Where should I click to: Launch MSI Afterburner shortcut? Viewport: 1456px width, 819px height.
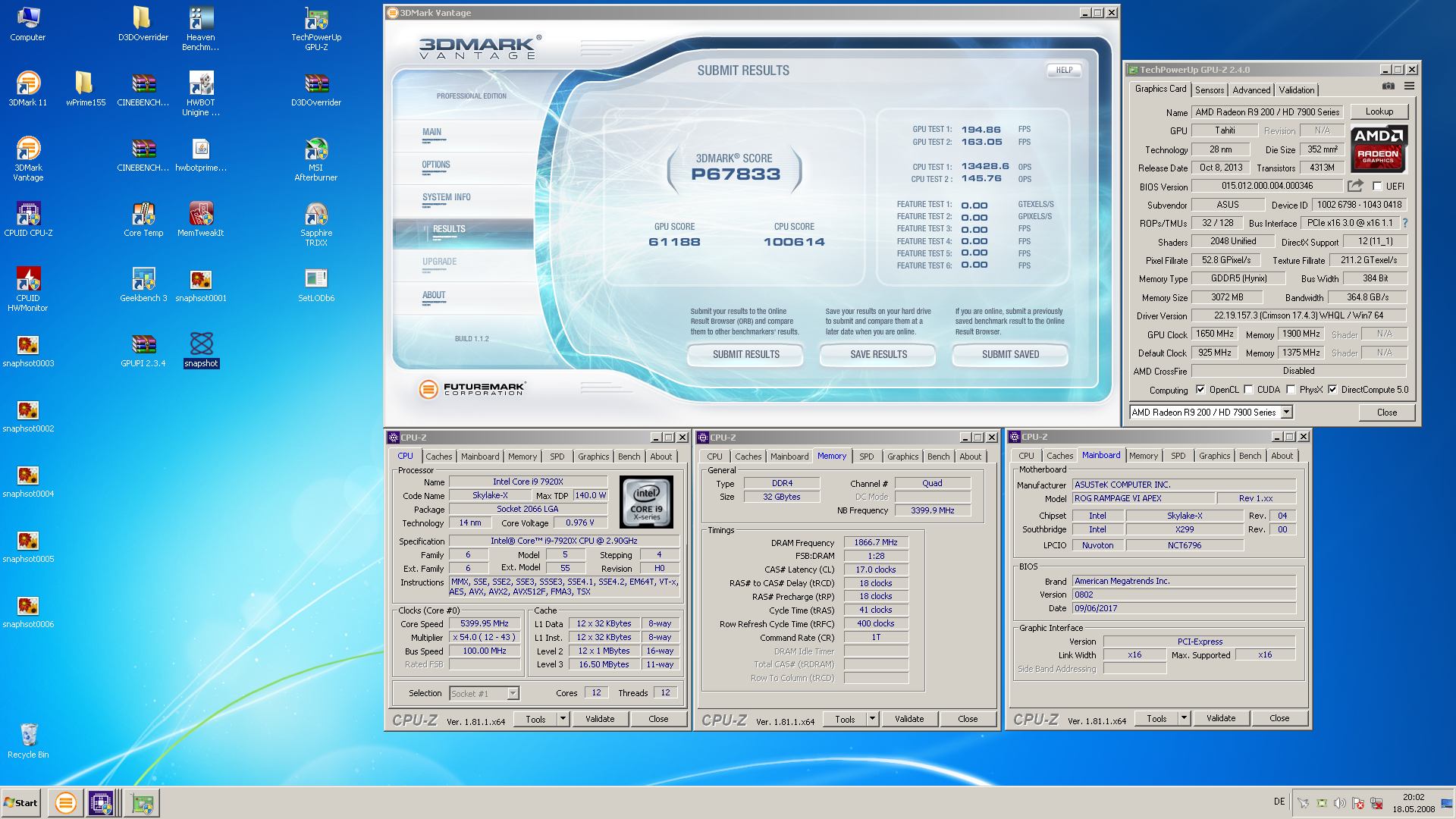tap(316, 159)
